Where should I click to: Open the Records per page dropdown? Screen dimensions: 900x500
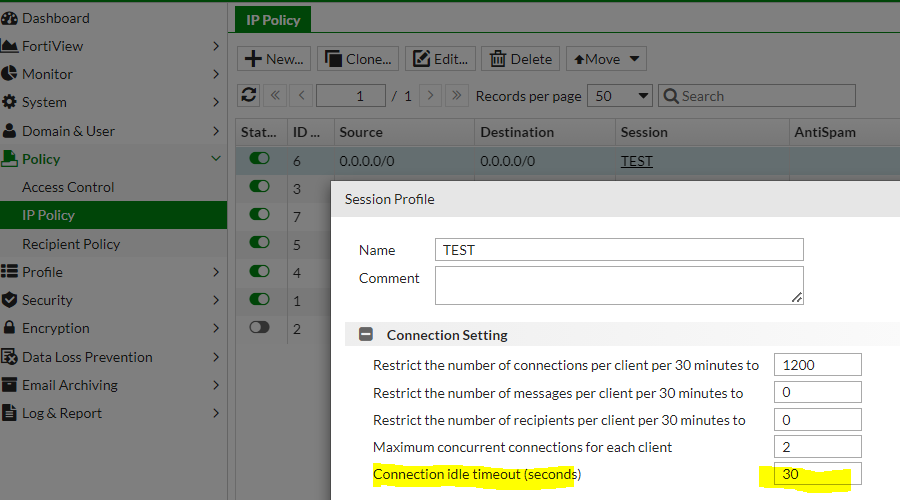click(620, 96)
